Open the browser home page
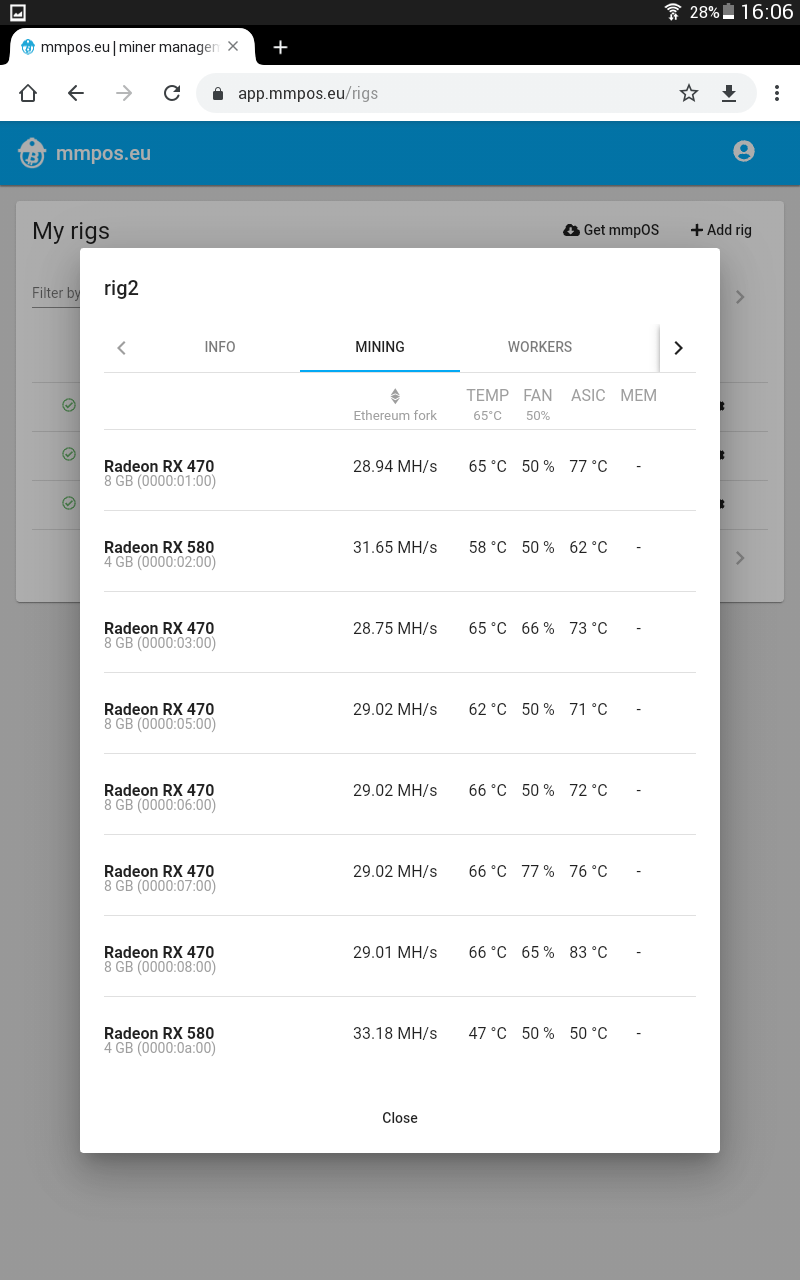This screenshot has width=800, height=1280. [x=28, y=93]
